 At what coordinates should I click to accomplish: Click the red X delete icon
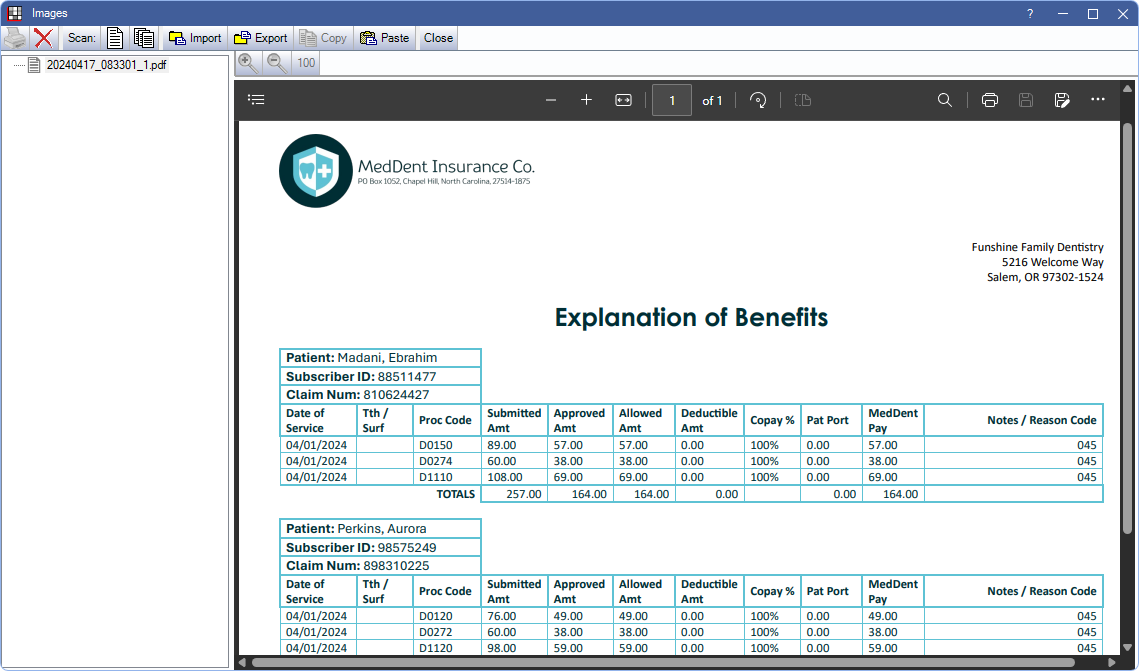[43, 38]
